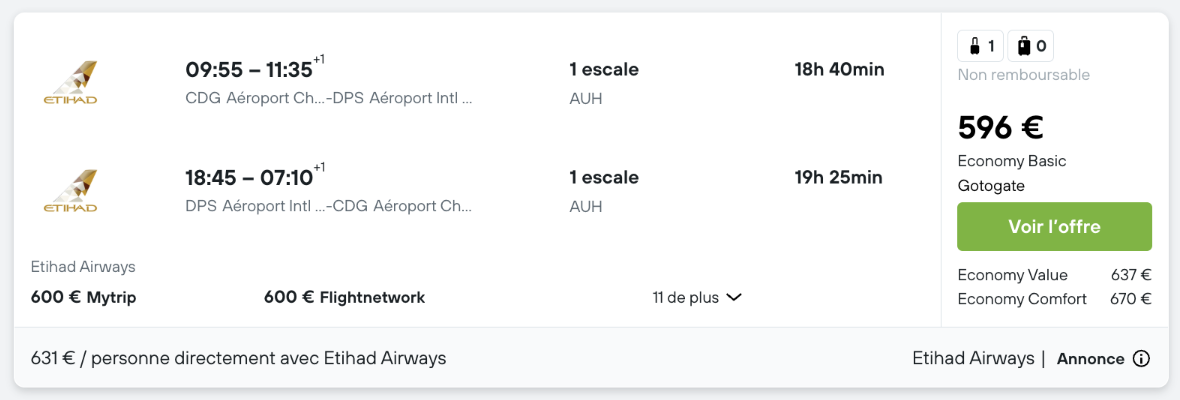Click the return flight Etihad logo

[x=71, y=191]
